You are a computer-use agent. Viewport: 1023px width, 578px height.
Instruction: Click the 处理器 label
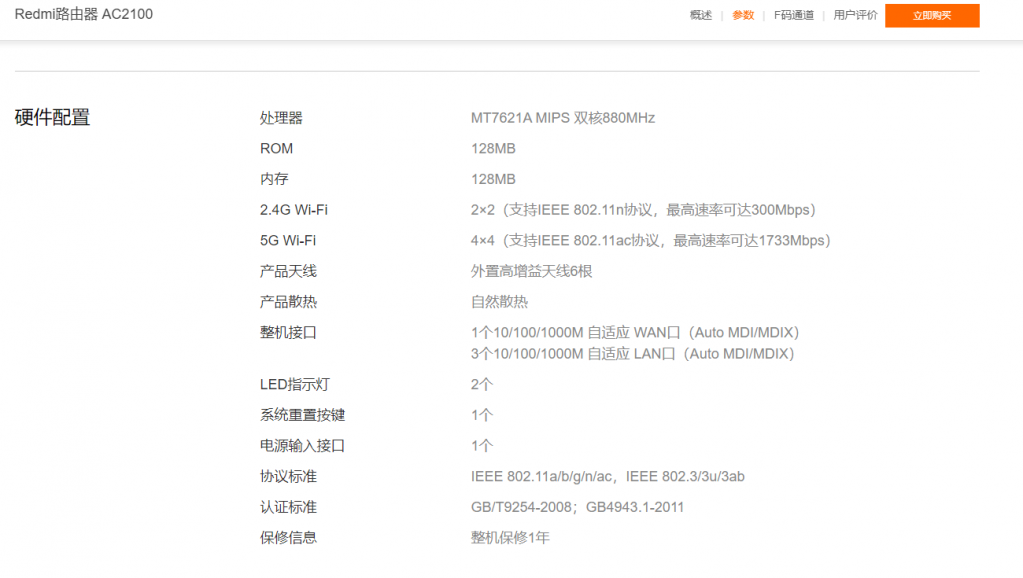tap(281, 118)
